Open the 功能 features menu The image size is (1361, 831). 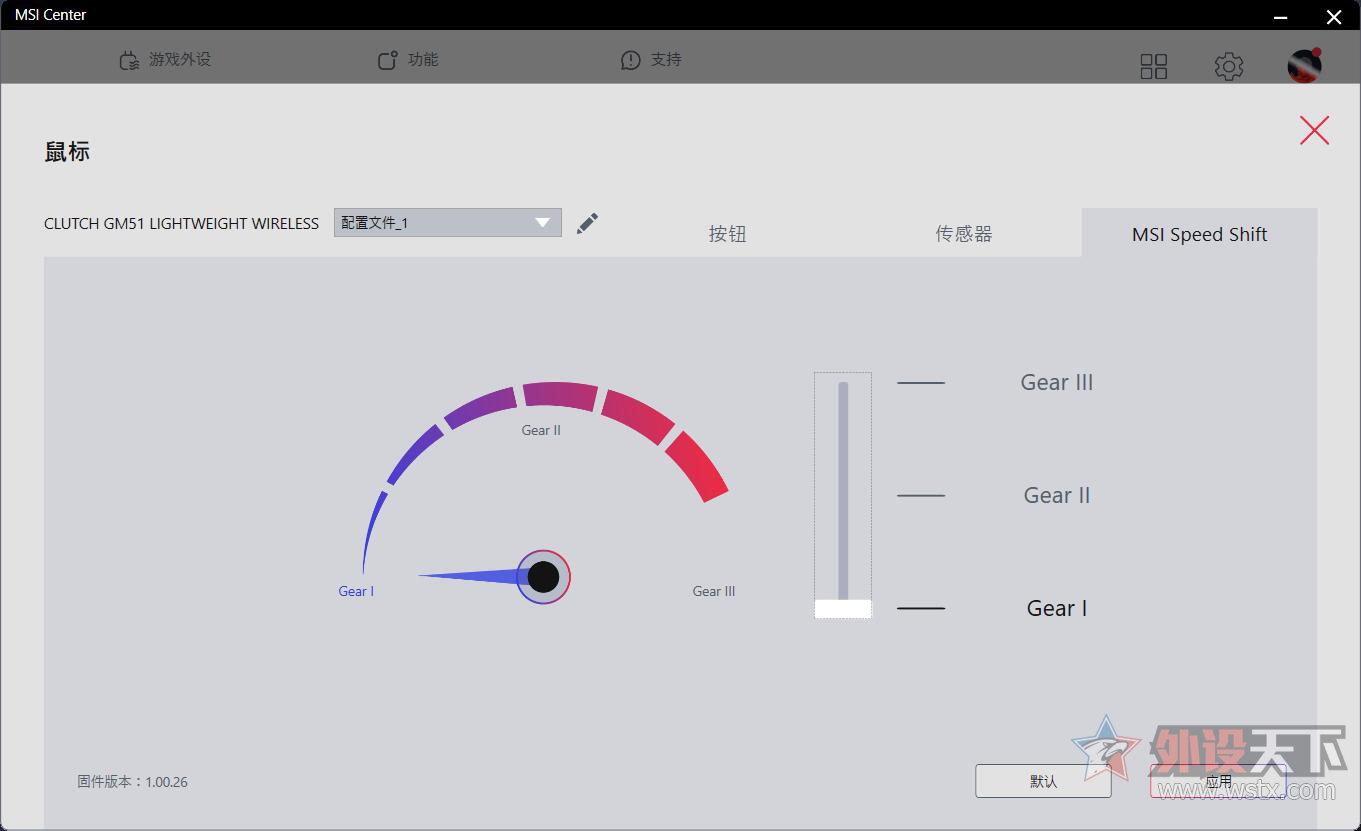pyautogui.click(x=408, y=60)
